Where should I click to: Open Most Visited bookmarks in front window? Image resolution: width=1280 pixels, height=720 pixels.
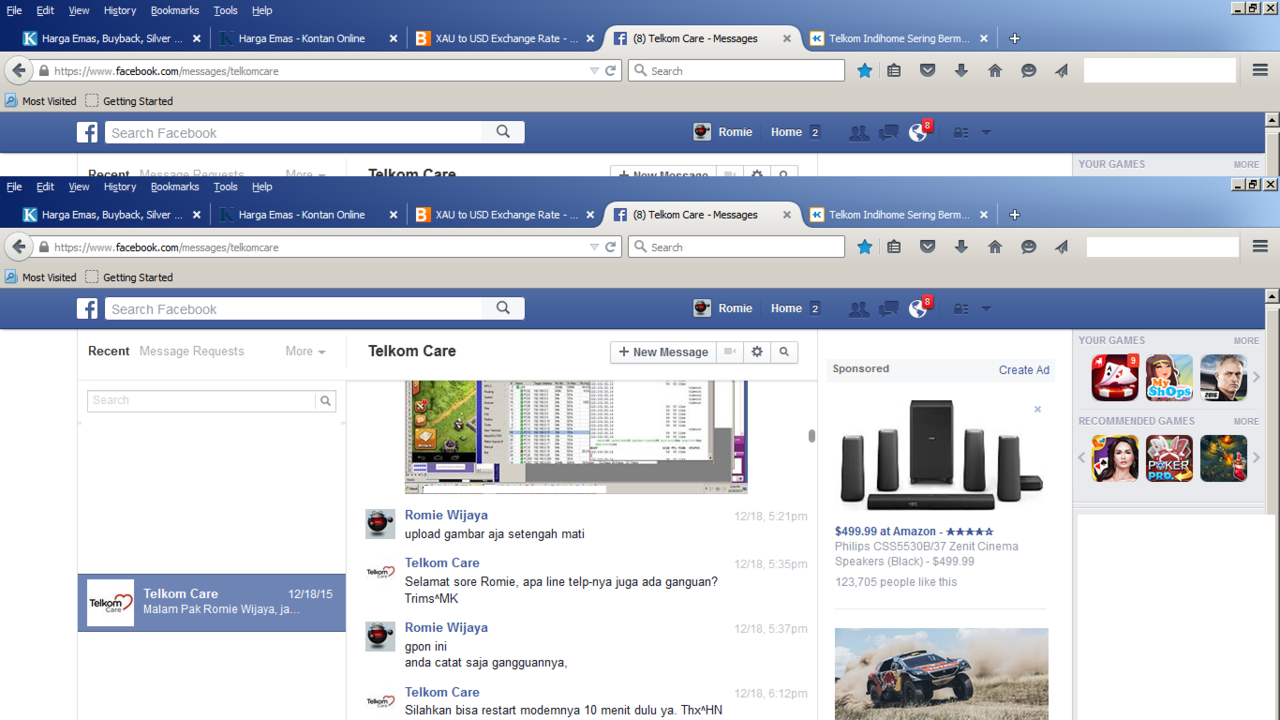(40, 277)
